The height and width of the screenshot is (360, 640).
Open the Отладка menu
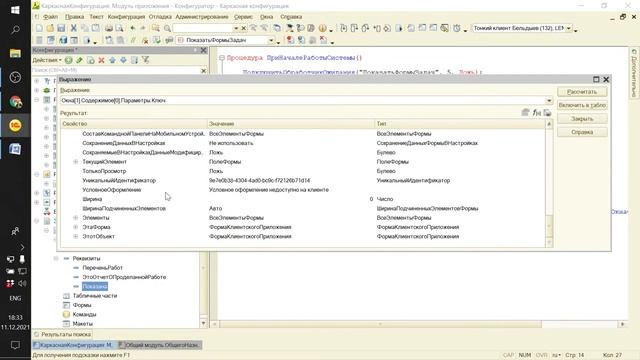tap(160, 17)
